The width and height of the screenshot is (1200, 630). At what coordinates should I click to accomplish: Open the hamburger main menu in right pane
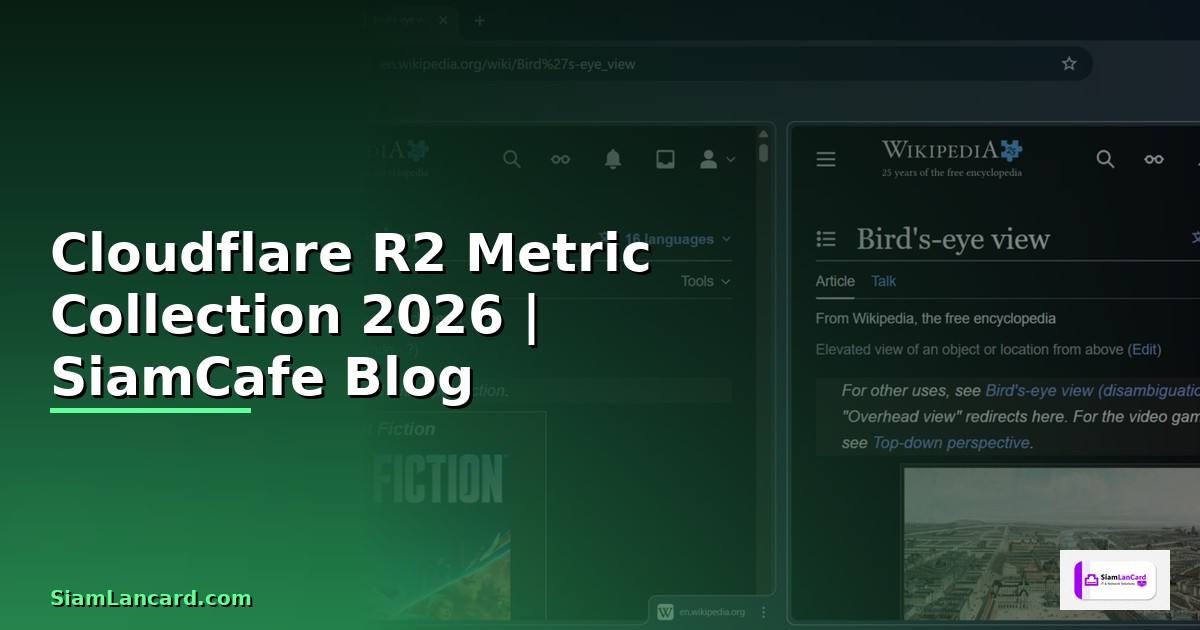pos(826,159)
